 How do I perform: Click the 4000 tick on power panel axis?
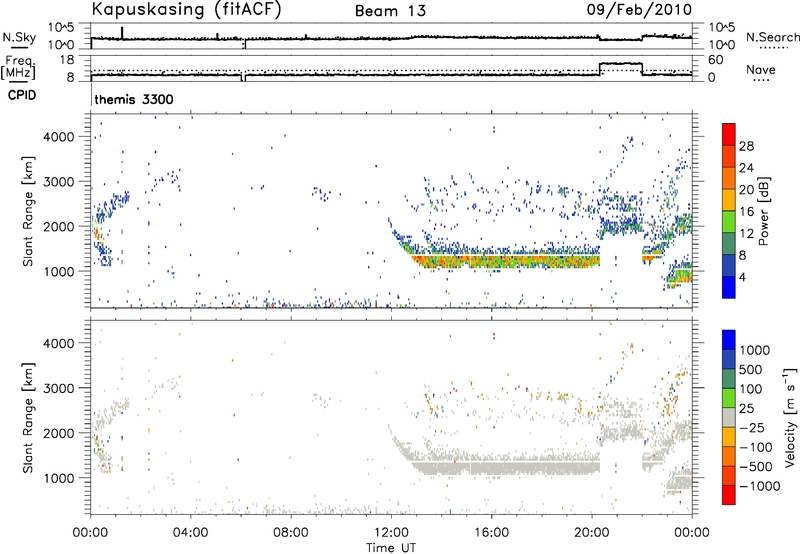[58, 137]
